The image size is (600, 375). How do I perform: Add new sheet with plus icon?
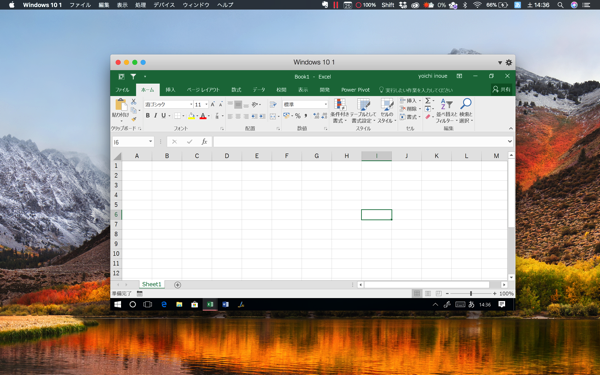177,285
